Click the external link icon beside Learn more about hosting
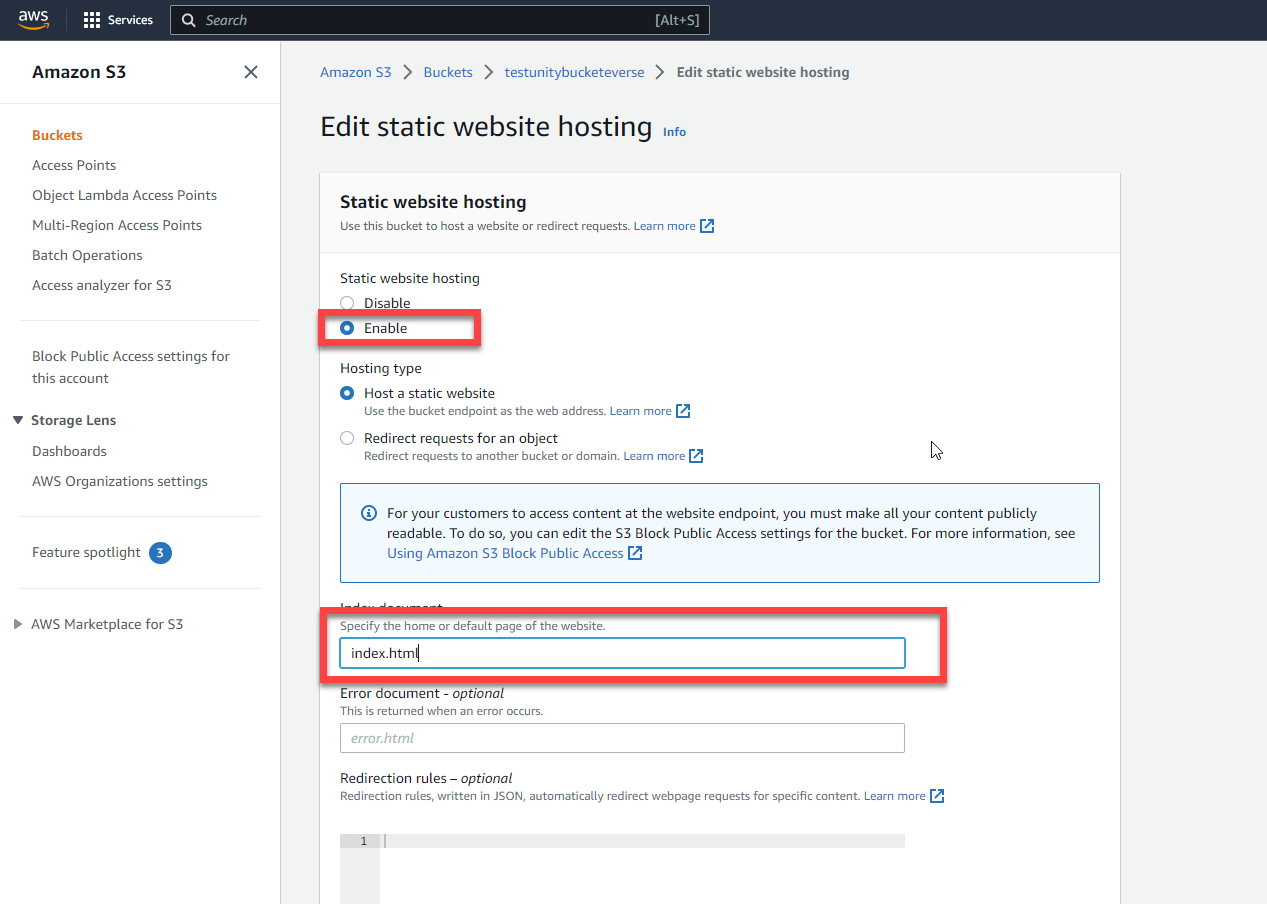 707,225
